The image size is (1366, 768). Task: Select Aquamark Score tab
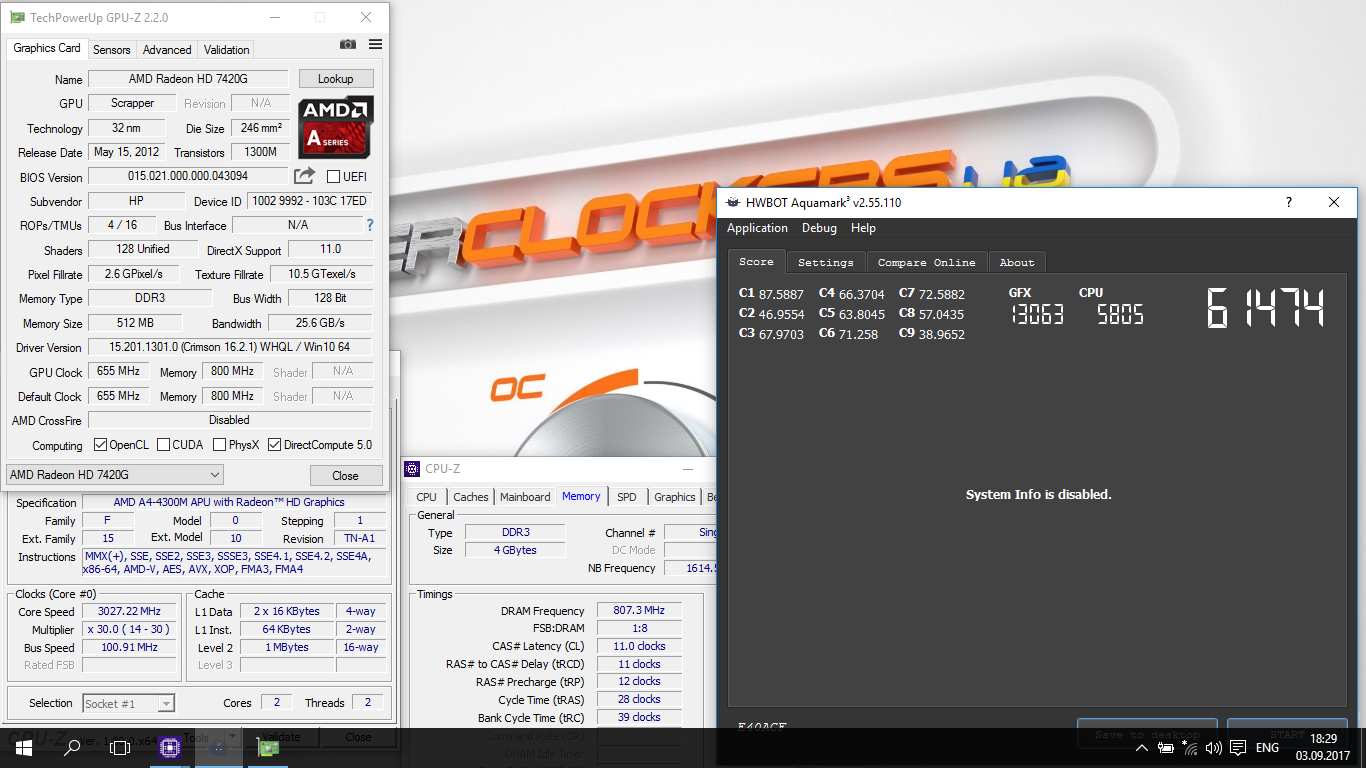tap(756, 261)
